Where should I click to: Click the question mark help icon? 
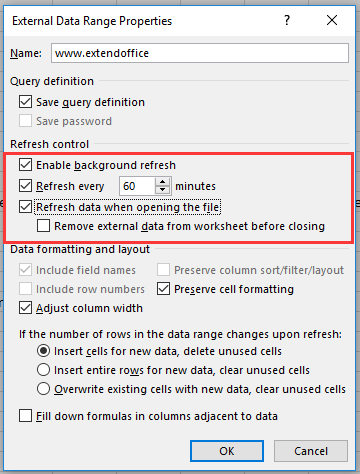pos(287,21)
